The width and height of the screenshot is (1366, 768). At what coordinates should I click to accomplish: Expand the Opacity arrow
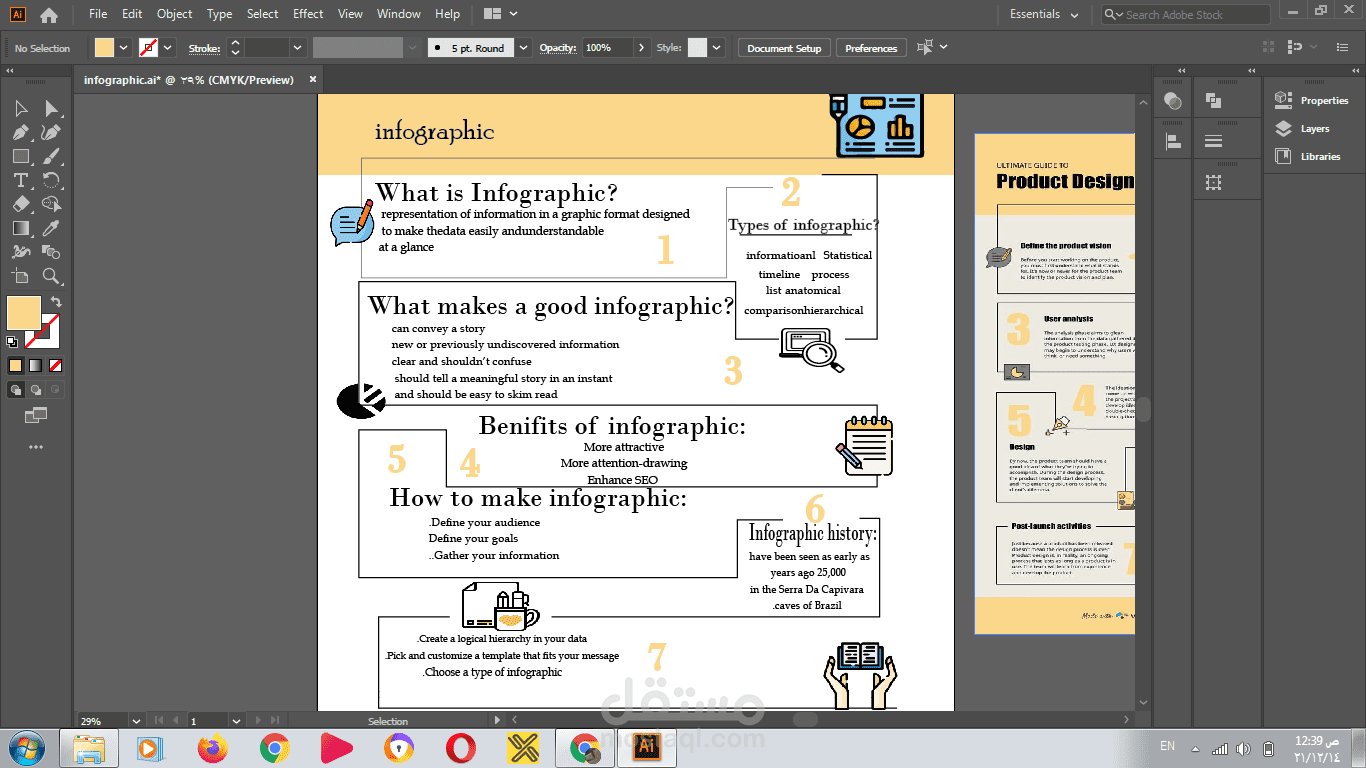coord(641,48)
